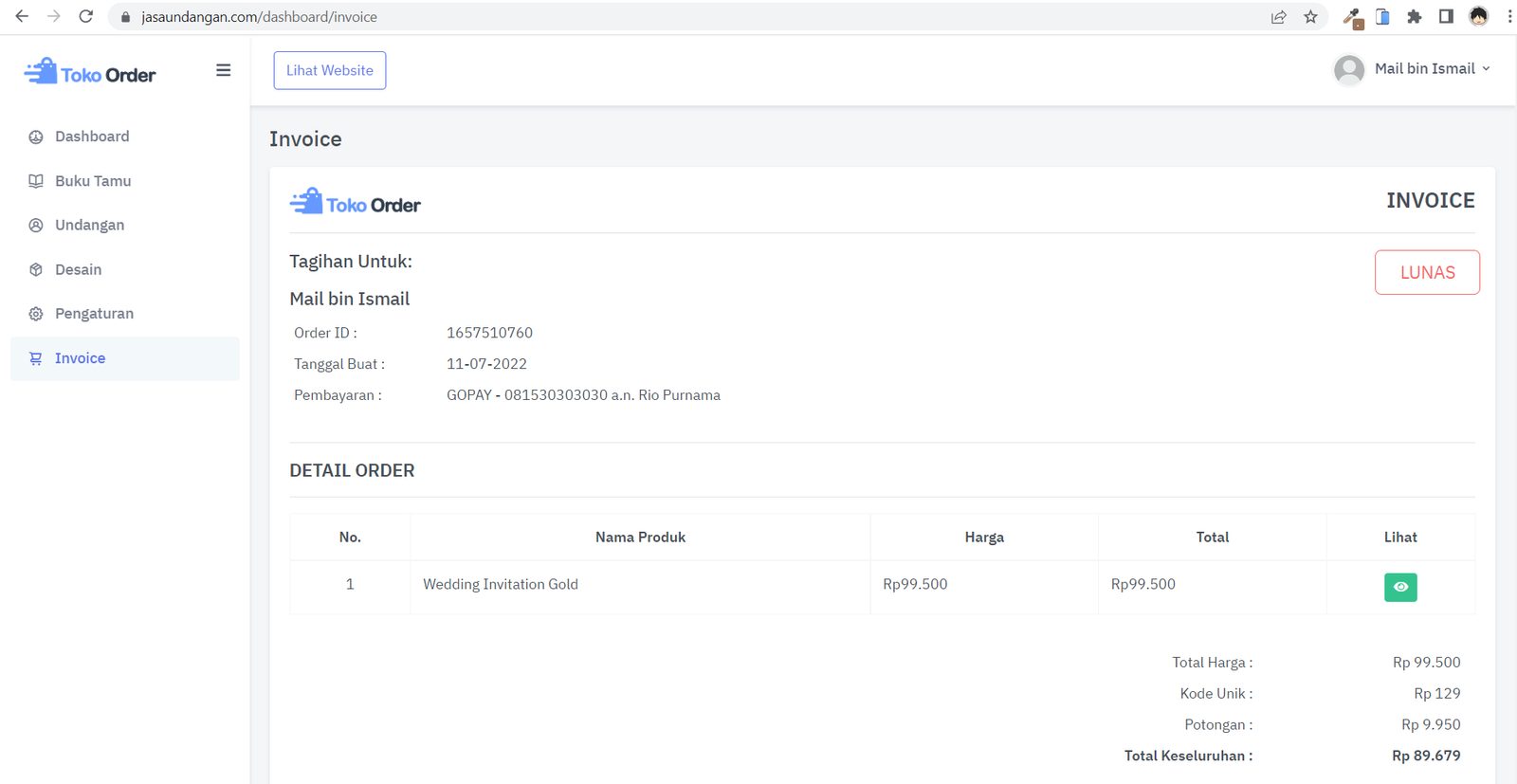1517x784 pixels.
Task: Click the share page icon
Action: [x=1278, y=17]
